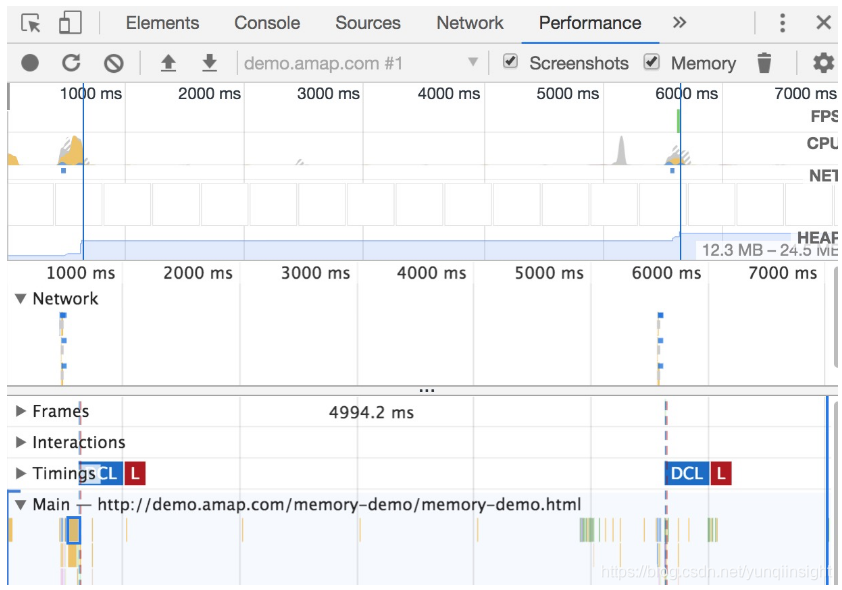Collect garbage with the trash can icon

764,63
